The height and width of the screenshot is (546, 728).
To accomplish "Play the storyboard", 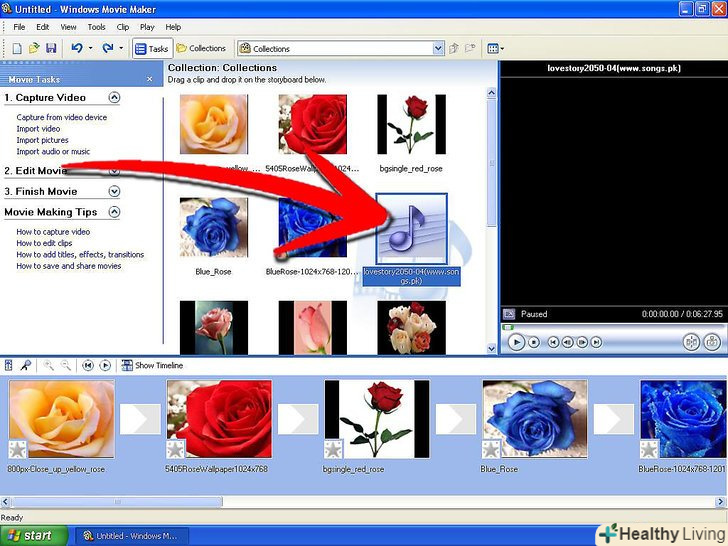I will (105, 365).
